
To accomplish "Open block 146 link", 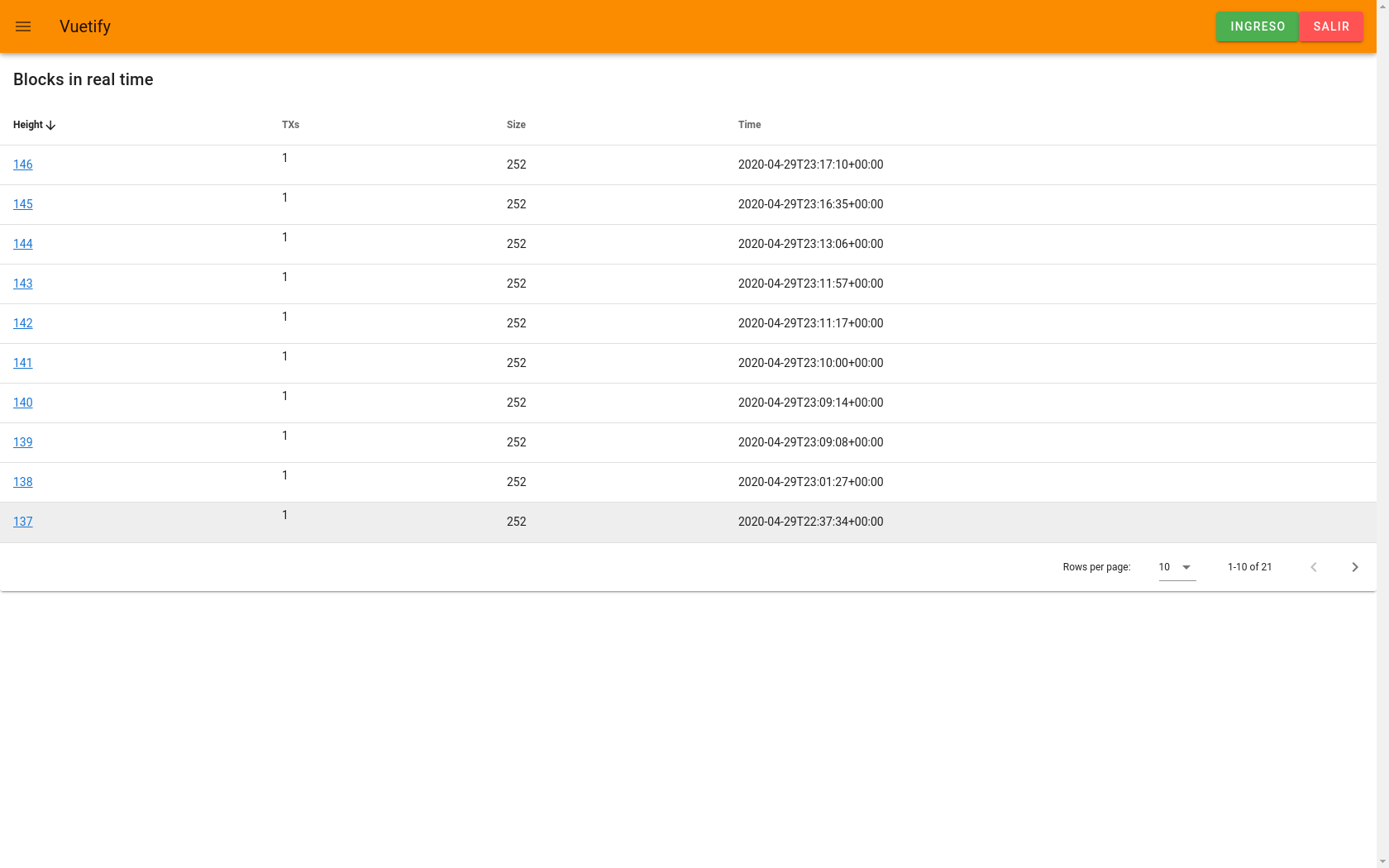I will [x=23, y=165].
